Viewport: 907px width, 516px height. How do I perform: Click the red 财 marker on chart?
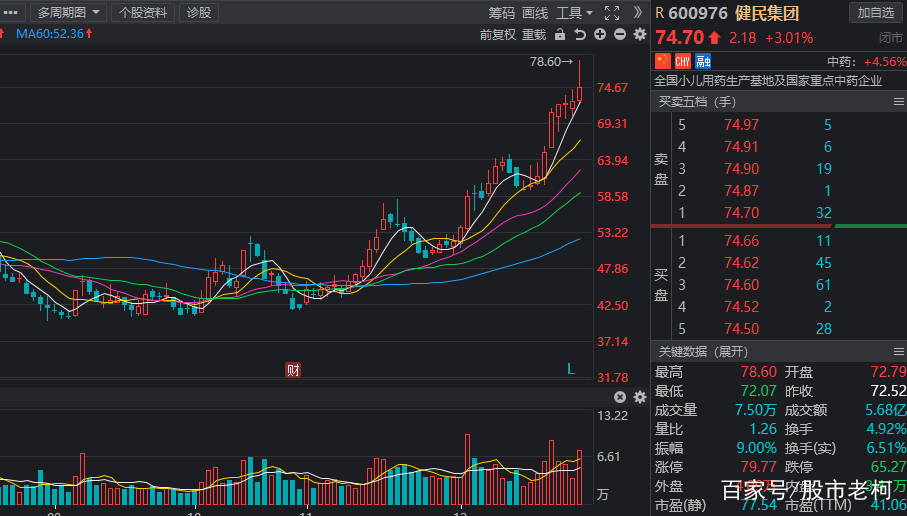click(293, 369)
